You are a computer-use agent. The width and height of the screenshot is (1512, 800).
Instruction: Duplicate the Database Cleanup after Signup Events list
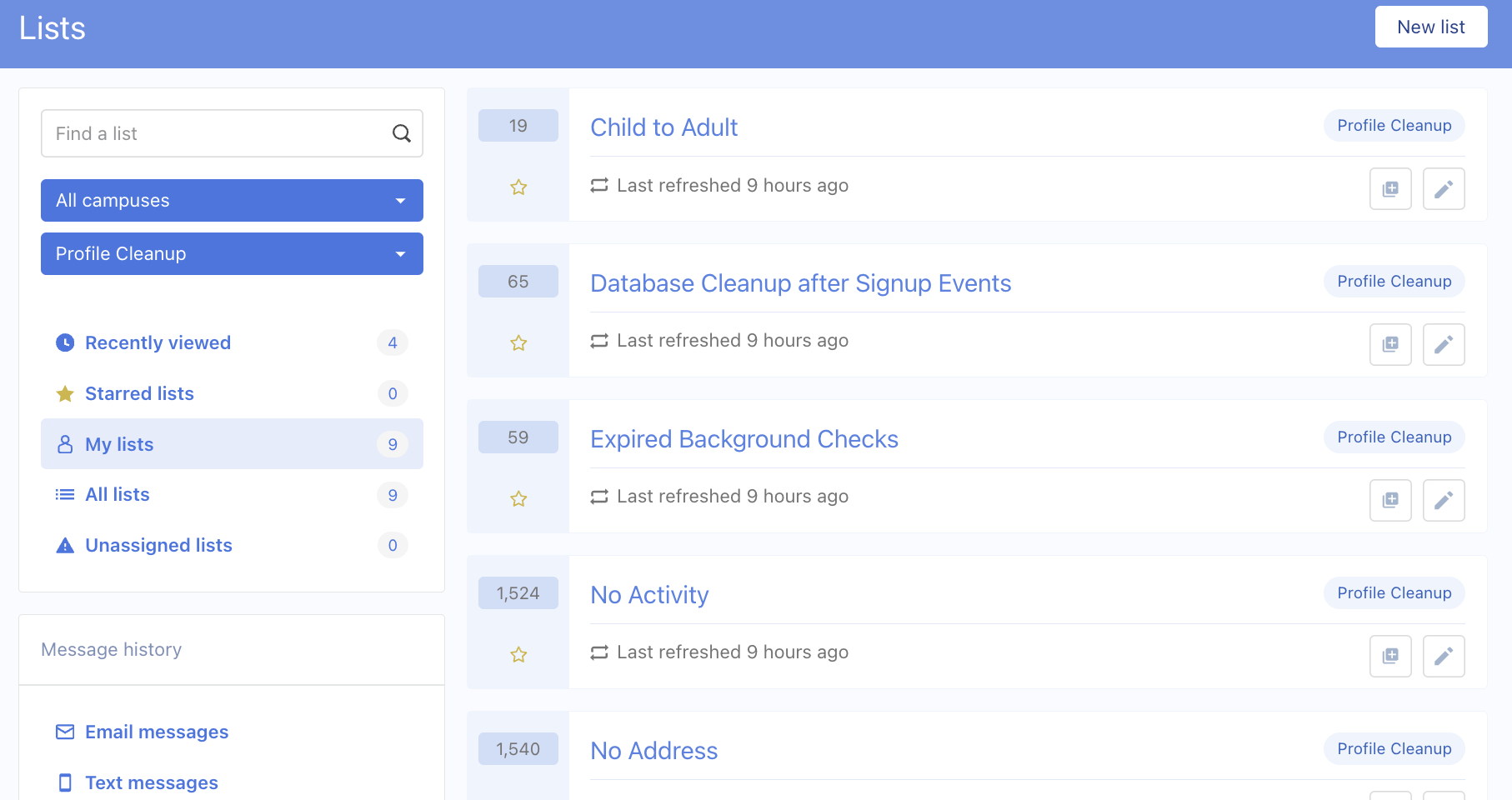1390,344
